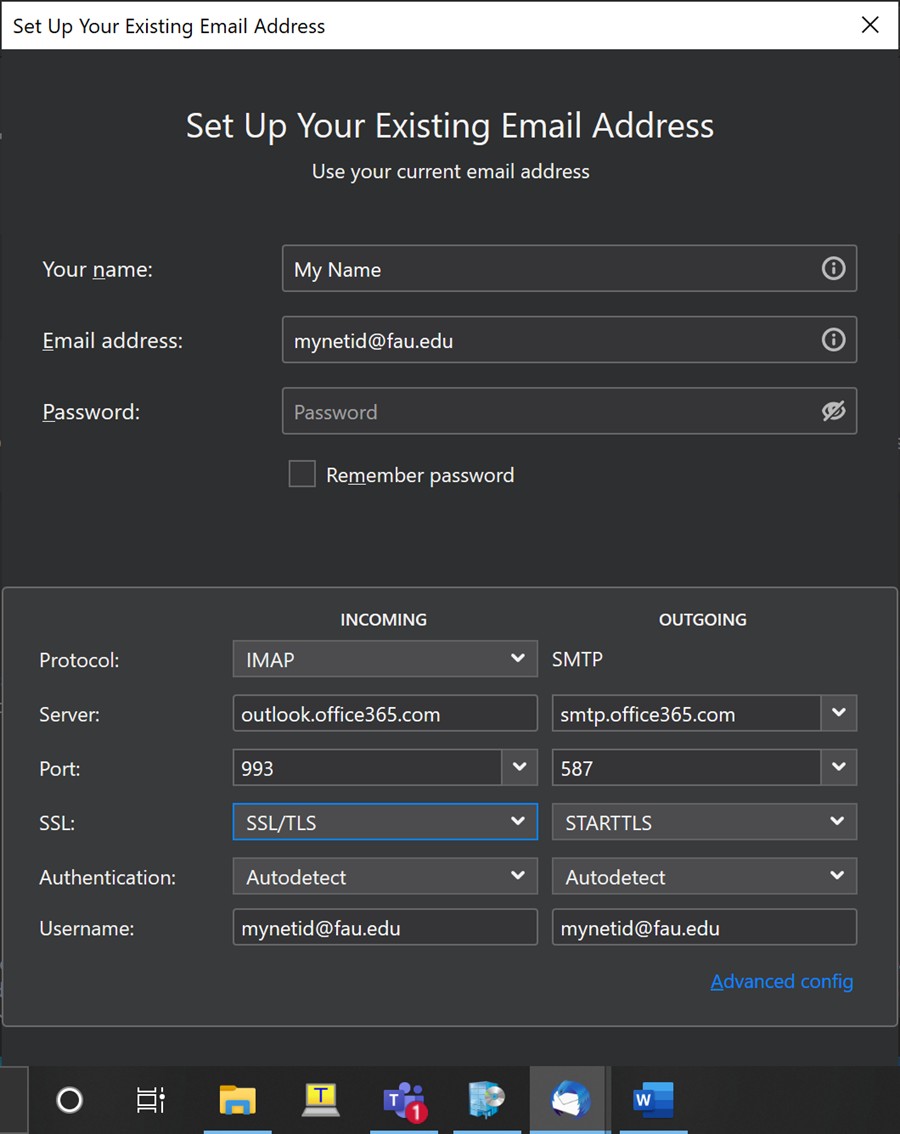Enable the Remember password checkbox
900x1134 pixels.
(302, 474)
